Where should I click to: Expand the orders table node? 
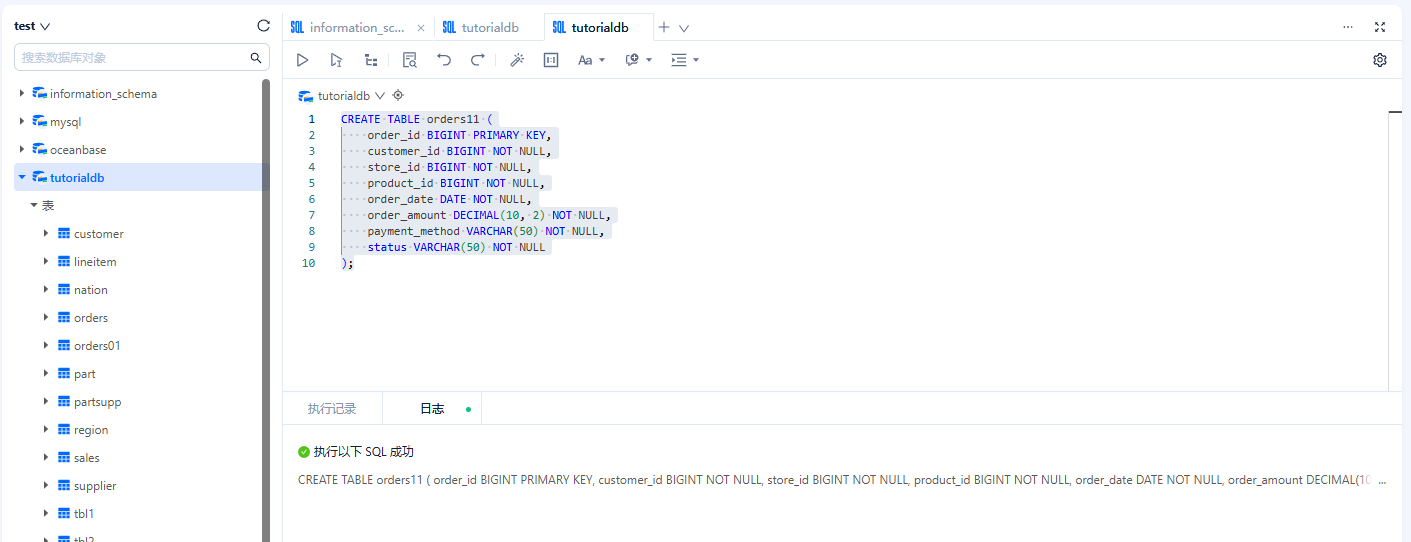(46, 317)
